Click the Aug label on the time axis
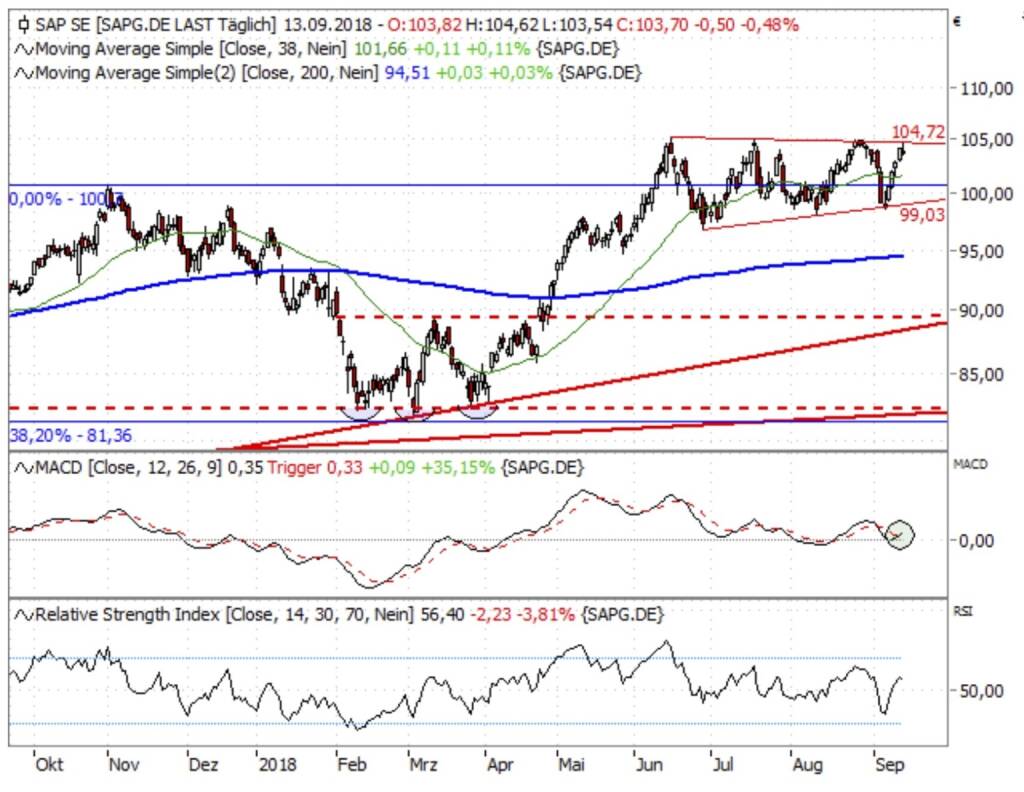 coord(807,765)
